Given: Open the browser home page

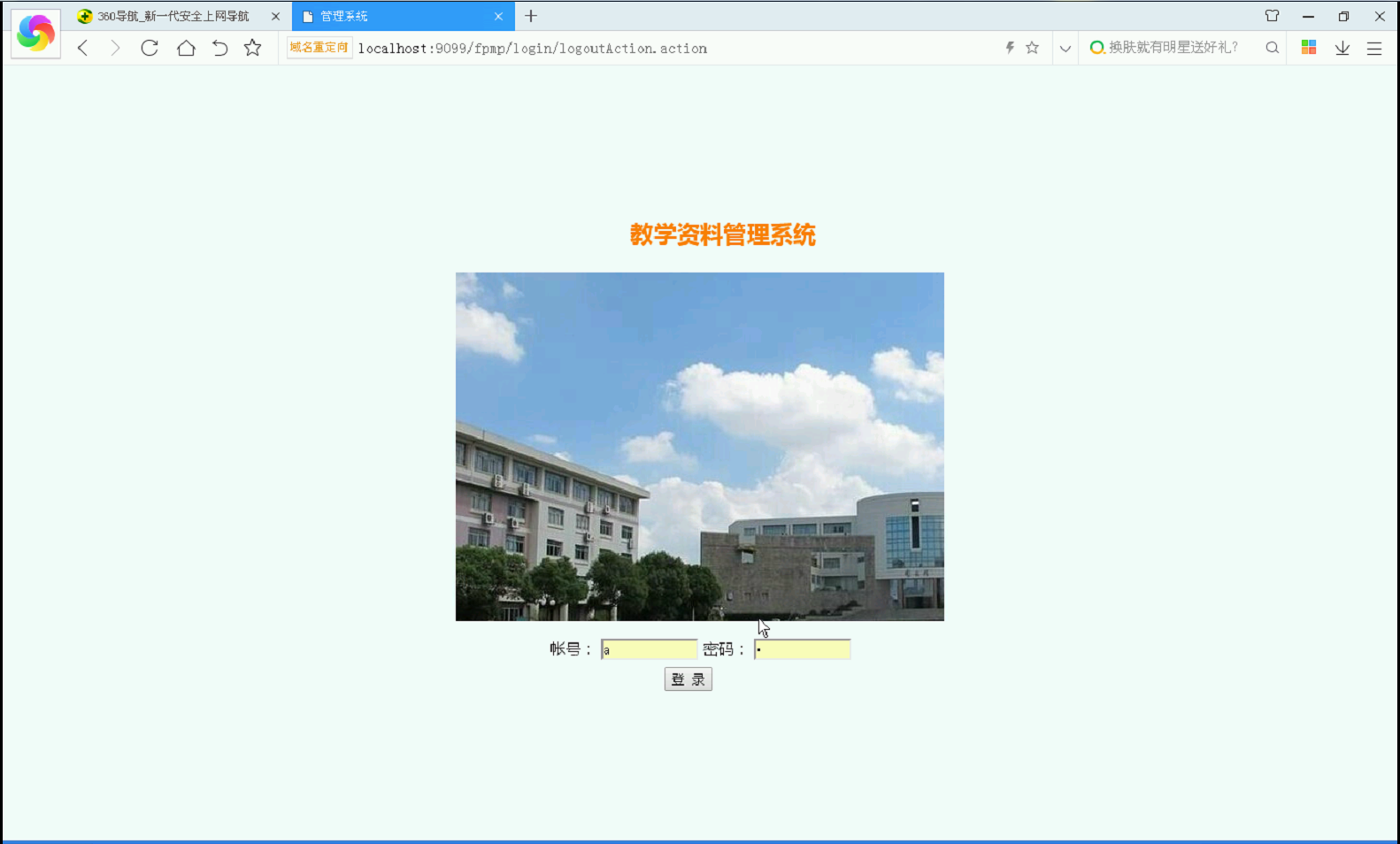Looking at the screenshot, I should 186,48.
